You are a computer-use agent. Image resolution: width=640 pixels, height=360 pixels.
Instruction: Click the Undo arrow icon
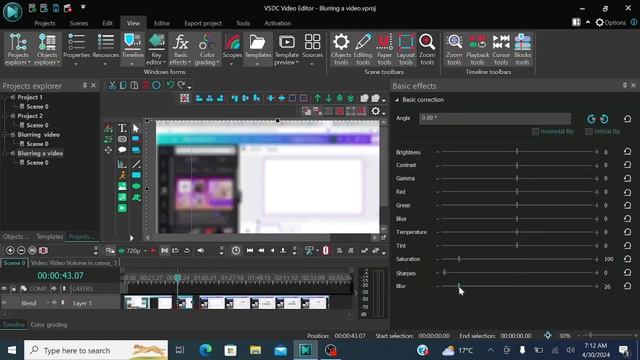(170, 85)
